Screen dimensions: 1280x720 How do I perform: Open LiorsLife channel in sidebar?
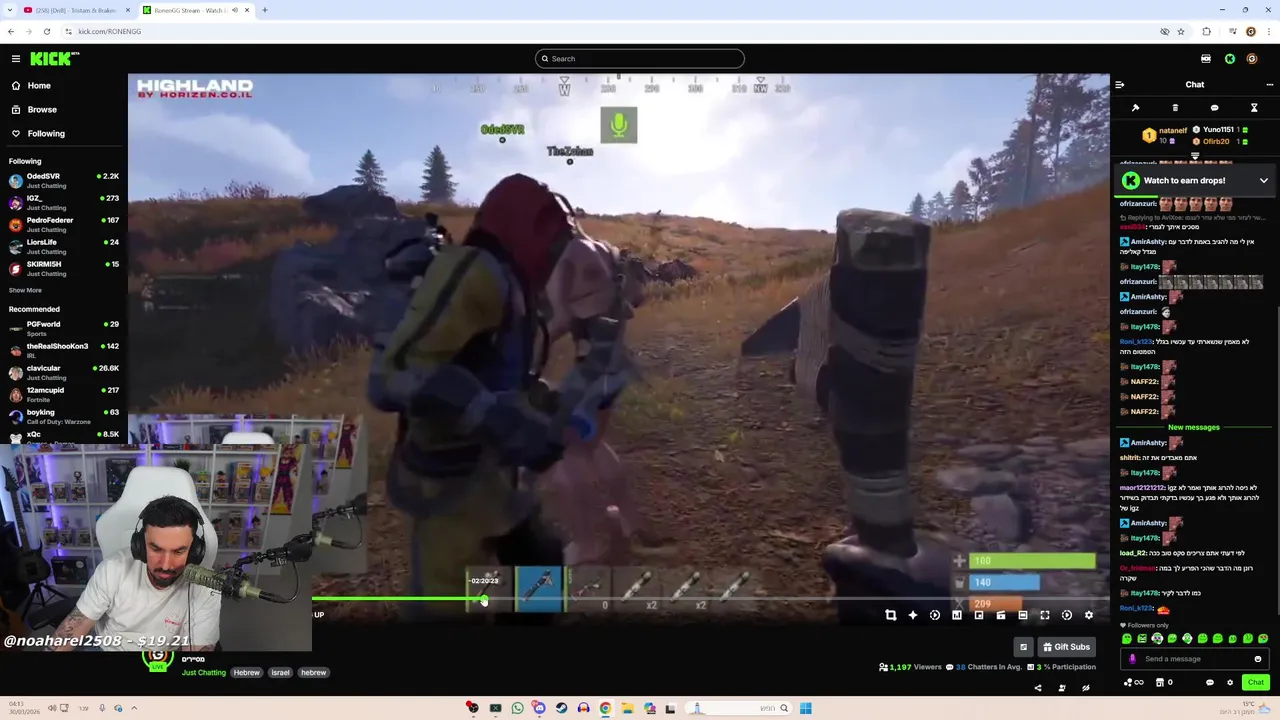64,246
